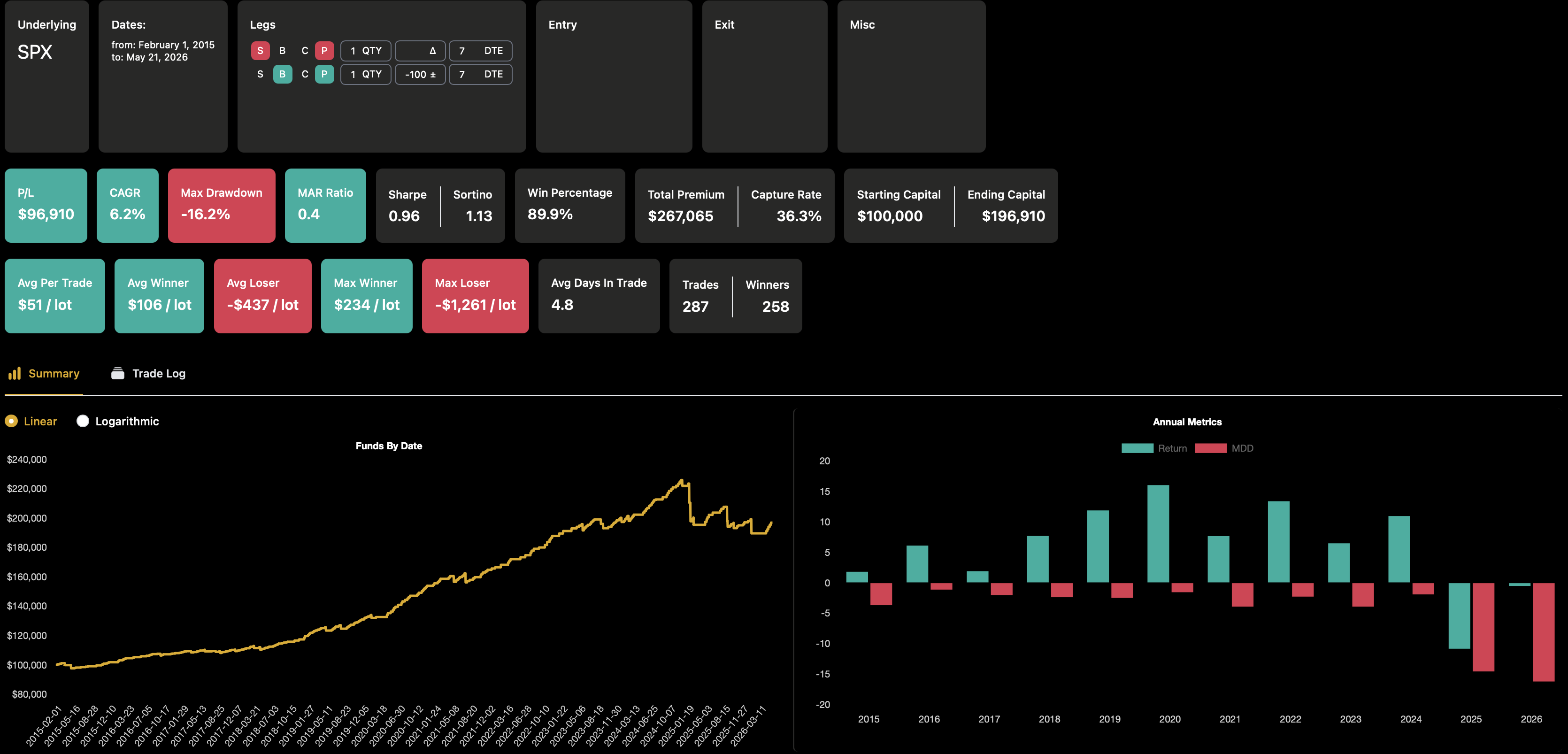Edit second leg 7 DTE field
Viewport: 1568px width, 754px height.
click(x=481, y=74)
